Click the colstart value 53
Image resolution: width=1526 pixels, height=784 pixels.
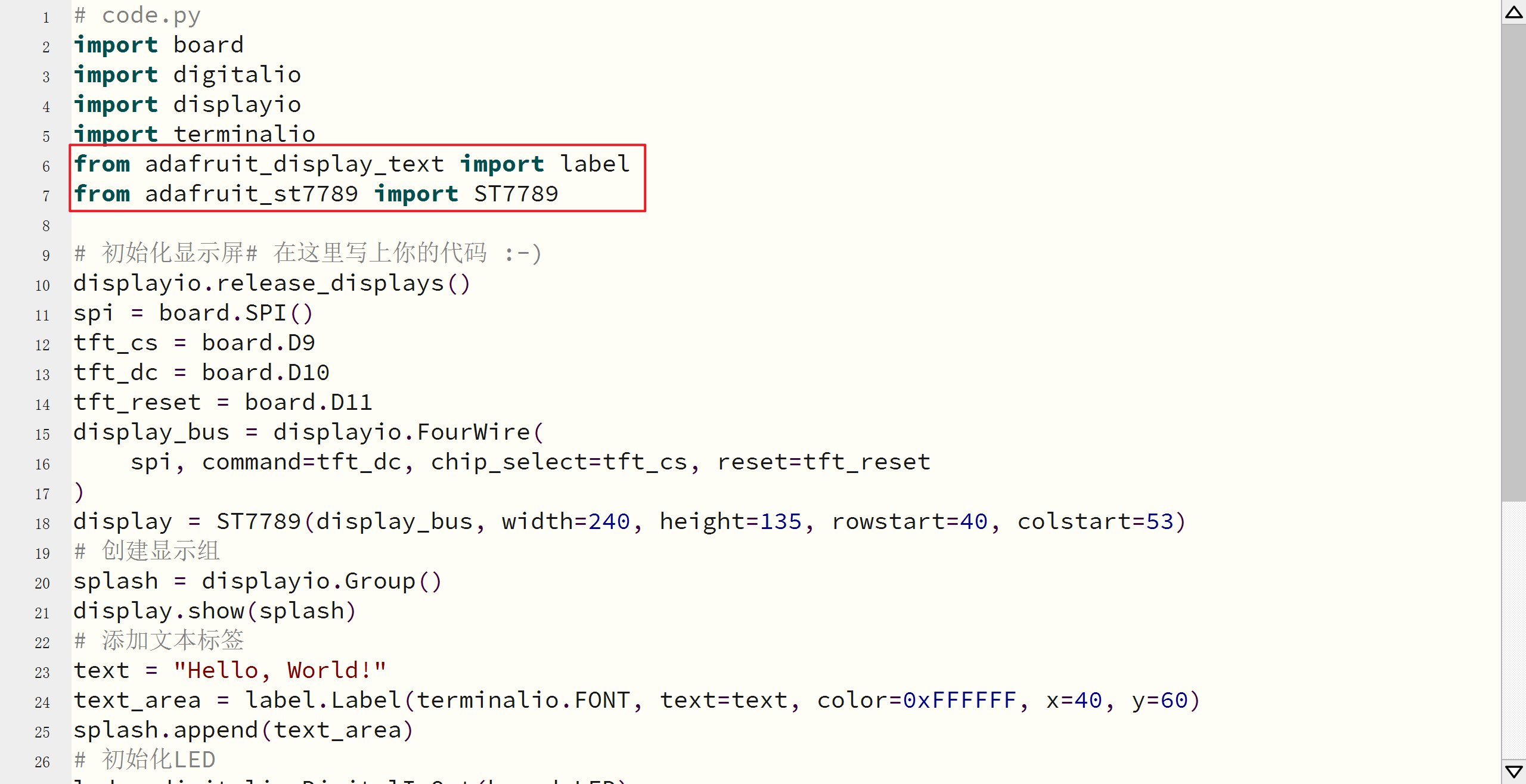click(x=1159, y=521)
